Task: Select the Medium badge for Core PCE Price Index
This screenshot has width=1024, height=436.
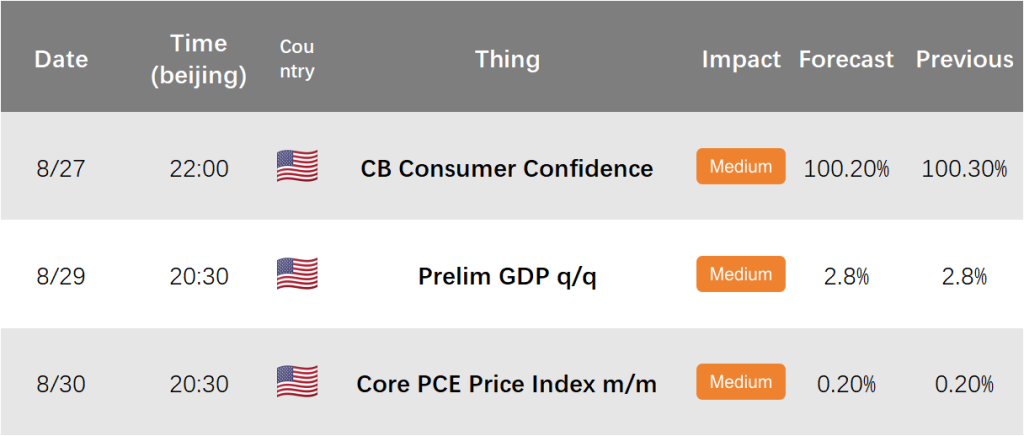Action: coord(741,382)
